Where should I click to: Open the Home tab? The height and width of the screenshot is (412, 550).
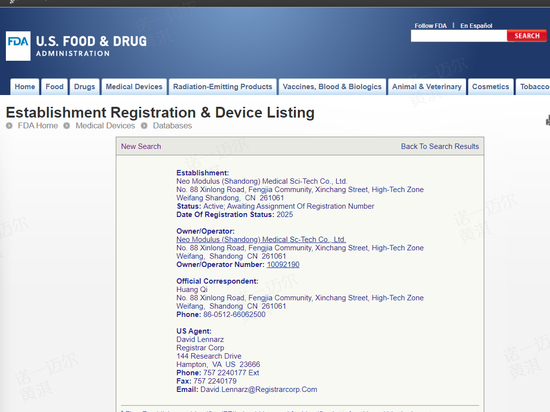click(25, 87)
